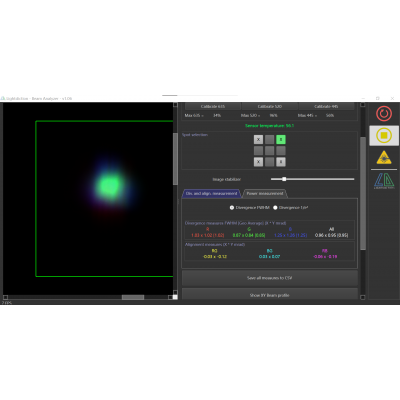Click the Image stabilizer slider handle

pyautogui.click(x=284, y=179)
